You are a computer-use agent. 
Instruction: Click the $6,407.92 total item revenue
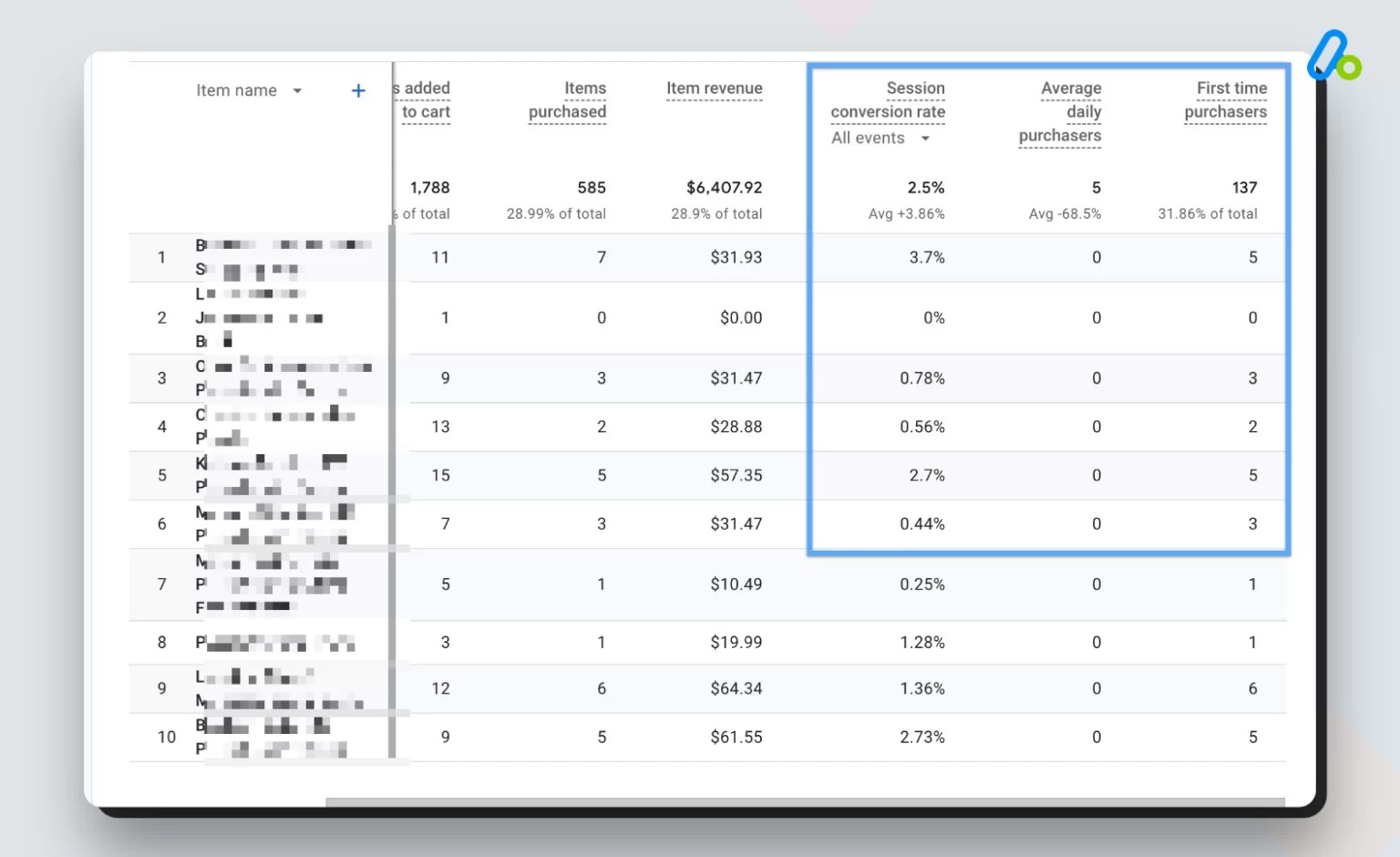724,188
